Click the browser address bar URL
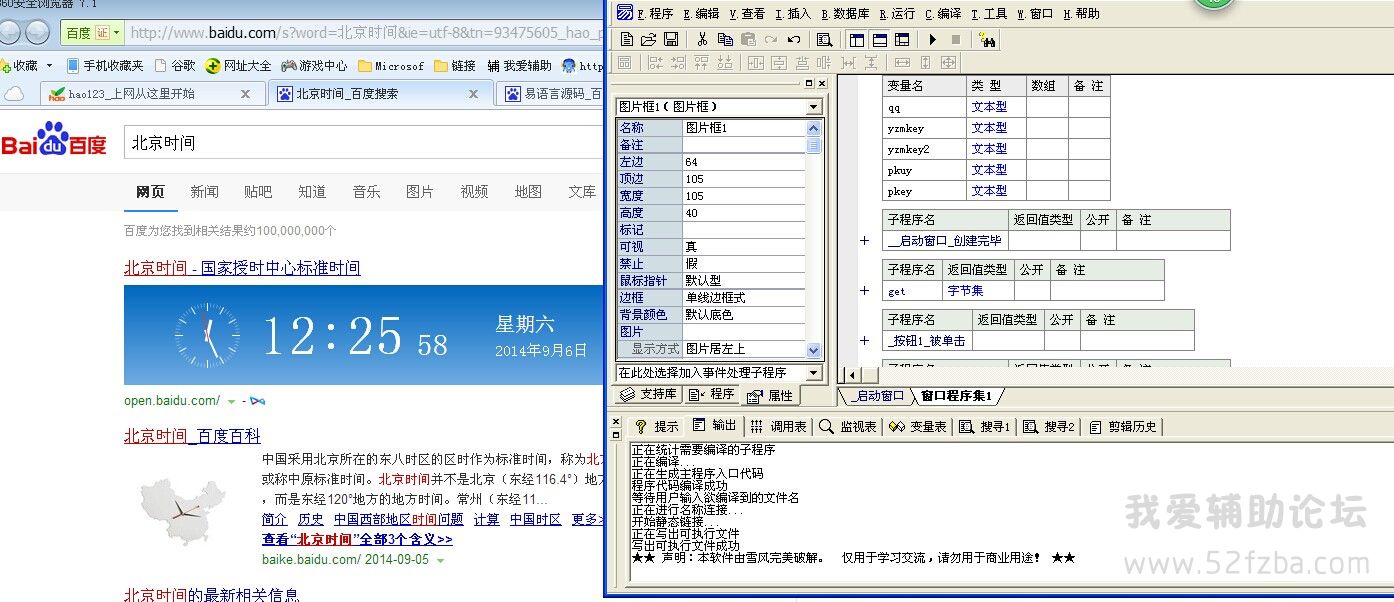Viewport: 1394px width, 602px height. pyautogui.click(x=366, y=33)
